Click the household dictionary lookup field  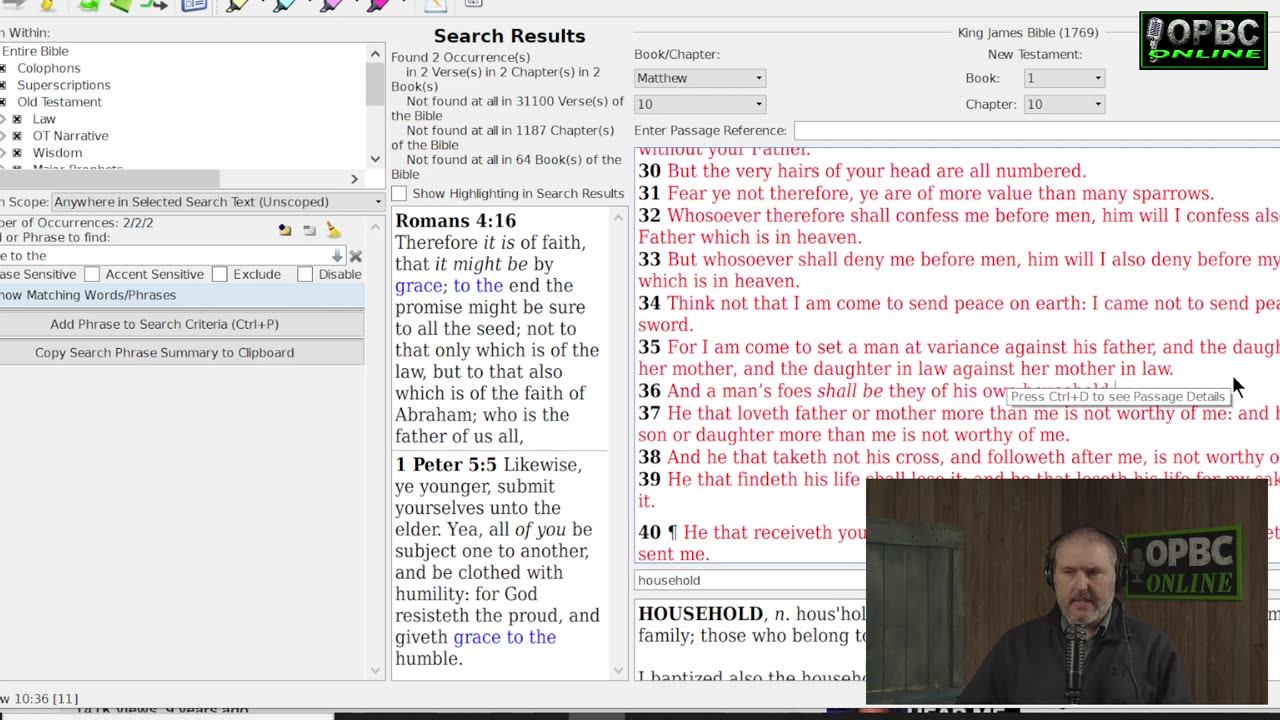click(x=750, y=580)
